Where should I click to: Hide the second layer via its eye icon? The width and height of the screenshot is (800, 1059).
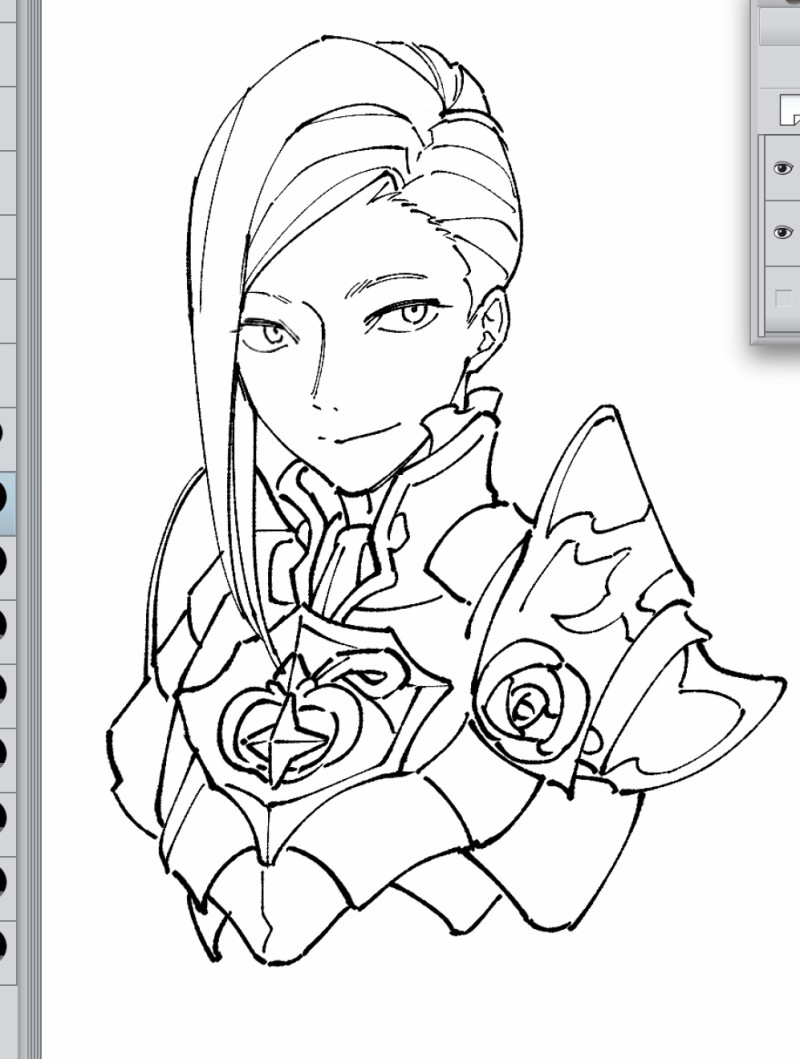pyautogui.click(x=782, y=232)
